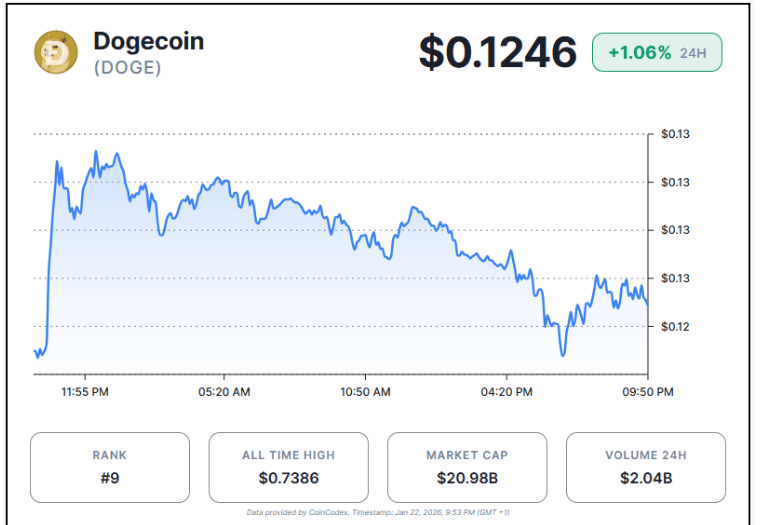
Task: Click the CoinCodex data attribution text
Action: (x=385, y=512)
